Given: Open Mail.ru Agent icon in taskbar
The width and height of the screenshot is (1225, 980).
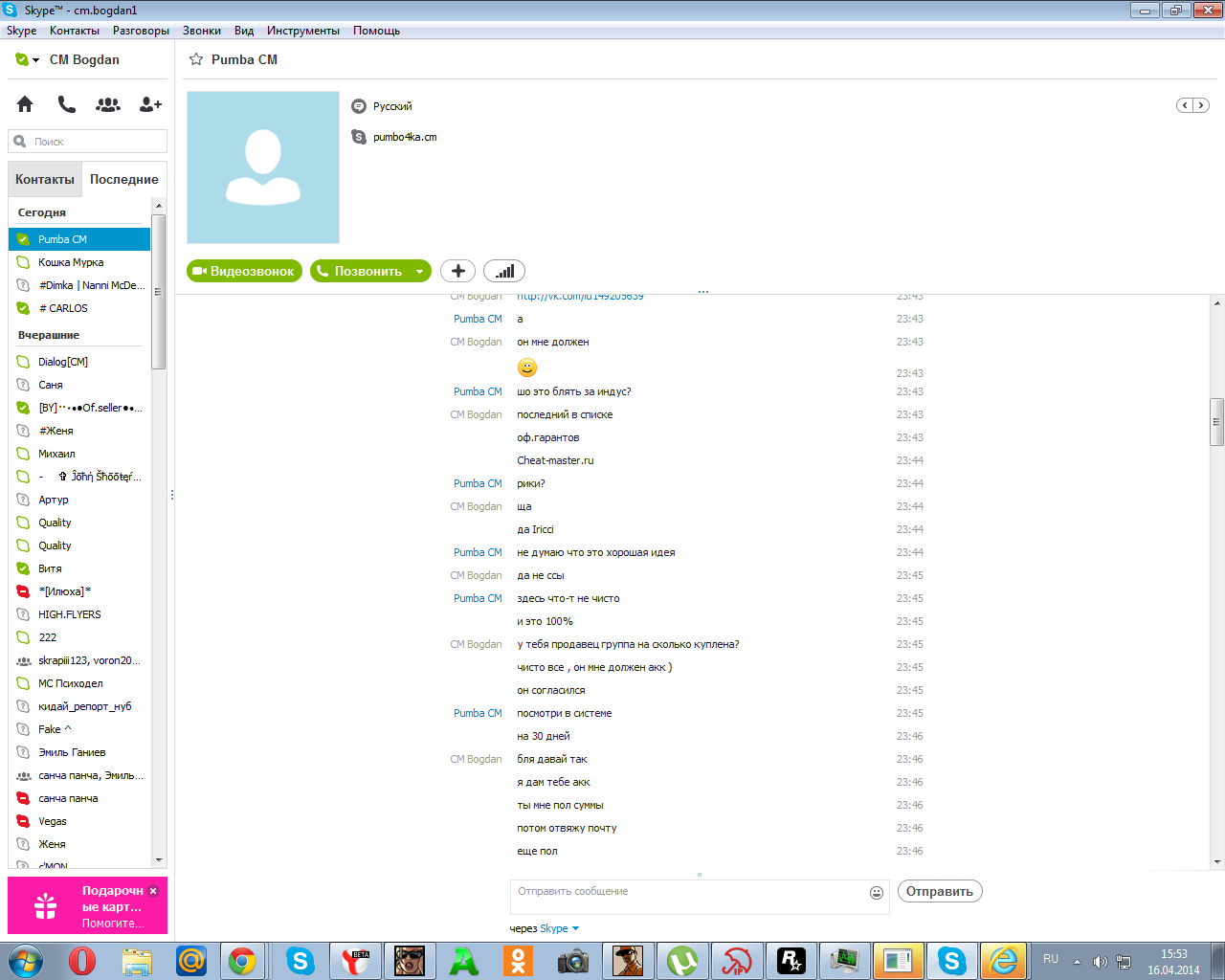Looking at the screenshot, I should point(191,960).
